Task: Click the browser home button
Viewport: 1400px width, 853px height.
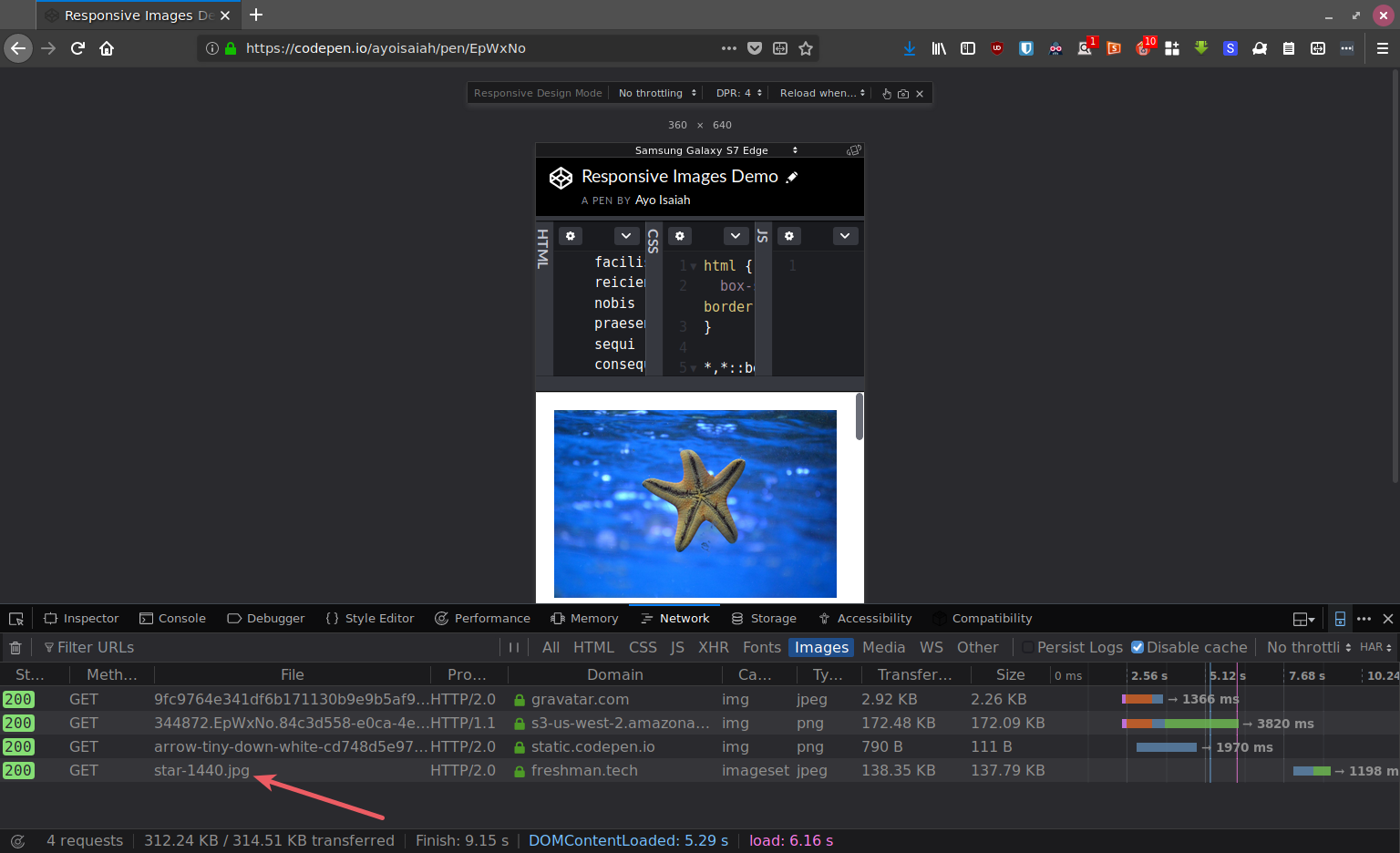Action: pos(107,48)
